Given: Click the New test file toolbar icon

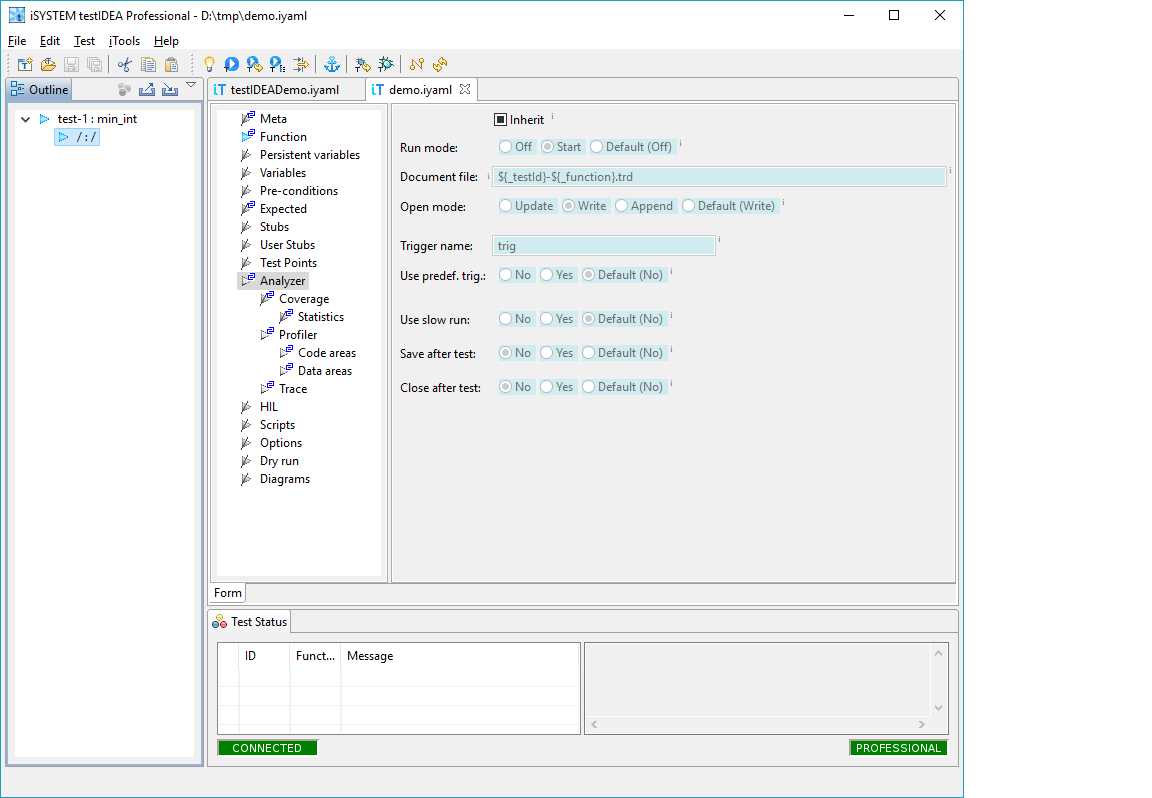Looking at the screenshot, I should [x=25, y=65].
